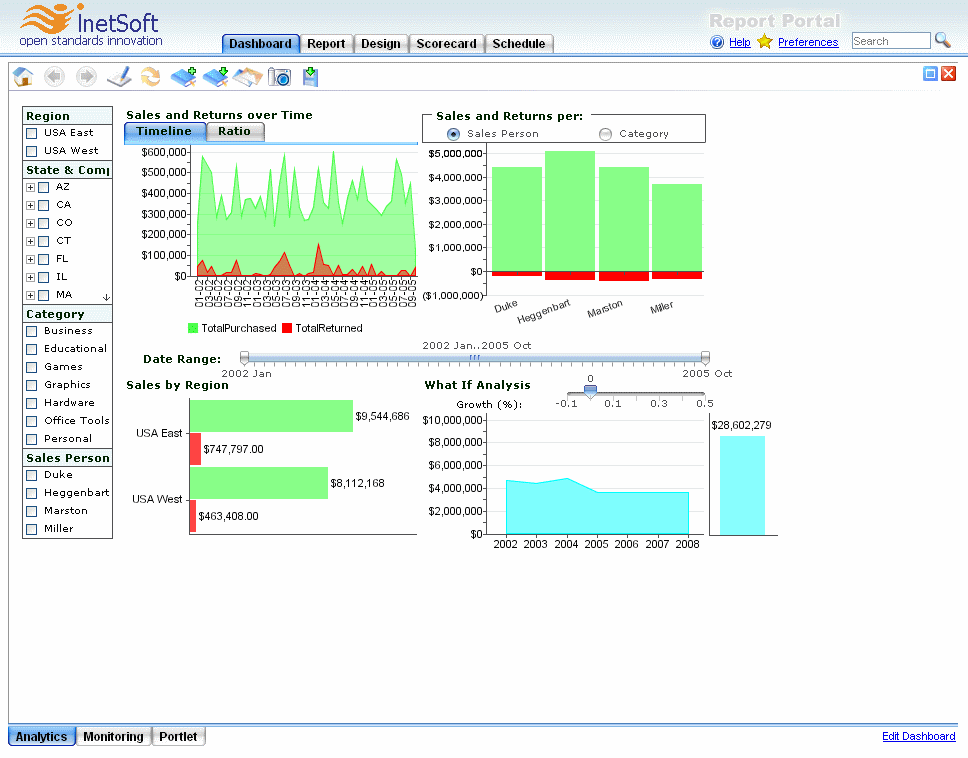Select the Category radio button
968x758 pixels.
coord(605,134)
